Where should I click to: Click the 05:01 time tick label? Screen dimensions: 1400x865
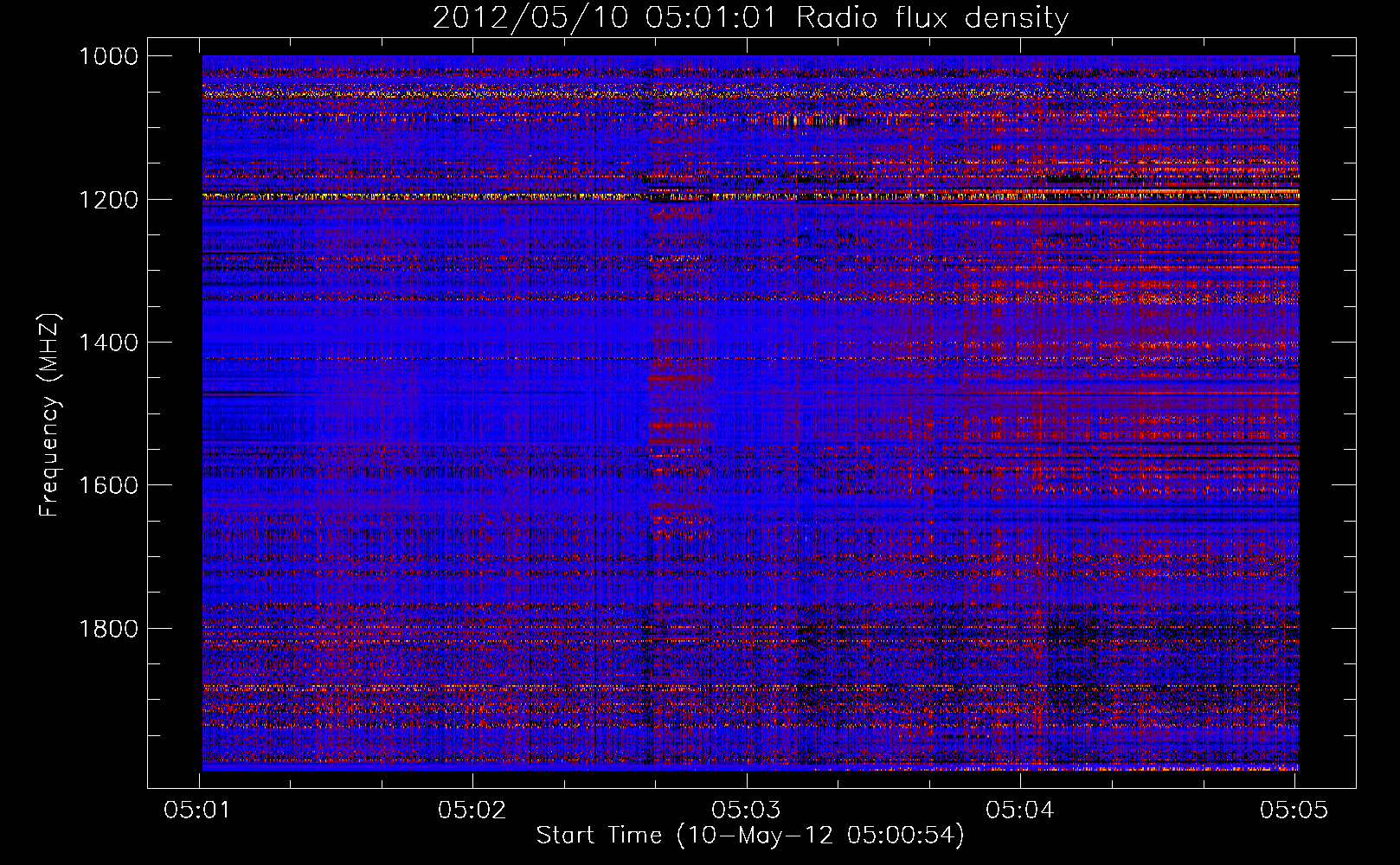point(198,810)
